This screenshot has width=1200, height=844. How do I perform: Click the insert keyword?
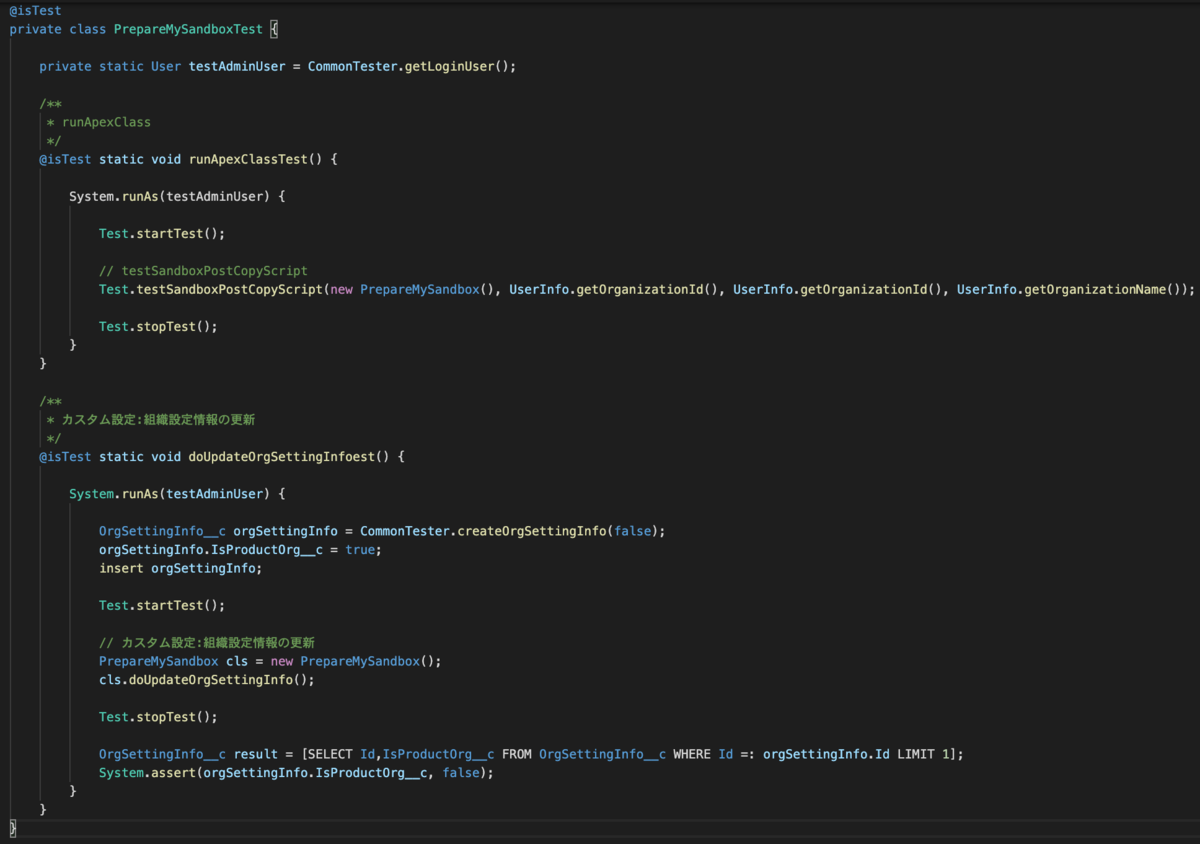(121, 568)
